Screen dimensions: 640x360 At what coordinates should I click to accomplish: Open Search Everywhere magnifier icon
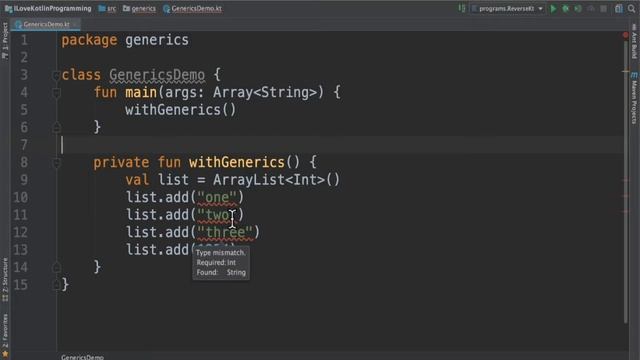point(631,9)
